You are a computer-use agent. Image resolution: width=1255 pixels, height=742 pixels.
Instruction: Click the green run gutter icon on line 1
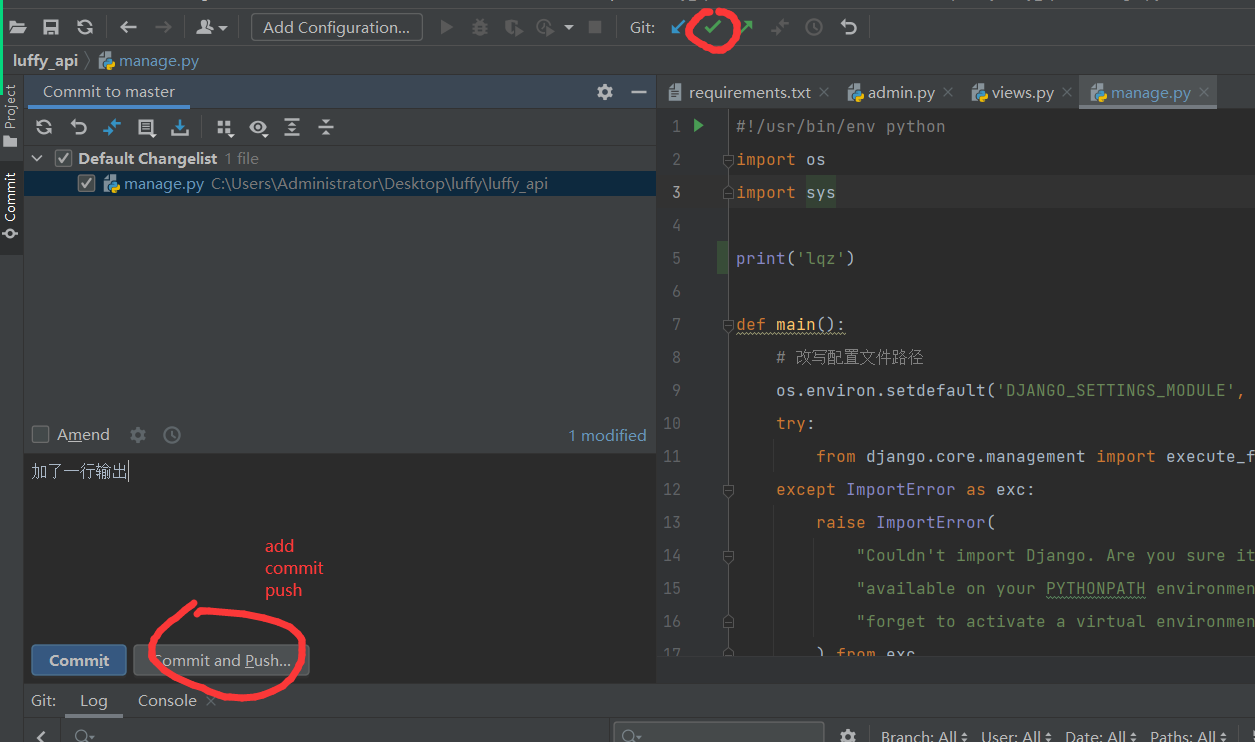tap(699, 126)
